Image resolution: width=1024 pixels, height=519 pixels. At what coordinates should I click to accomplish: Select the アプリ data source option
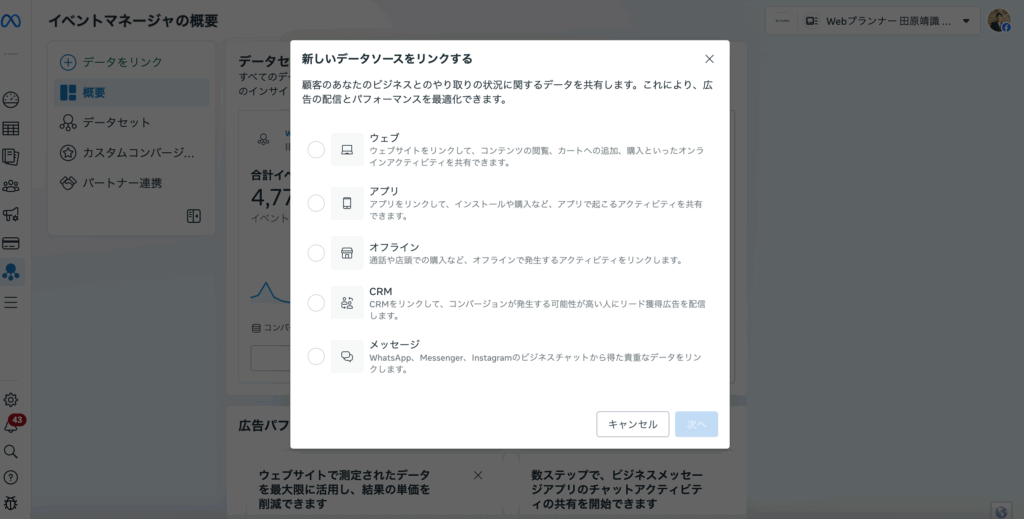point(316,203)
